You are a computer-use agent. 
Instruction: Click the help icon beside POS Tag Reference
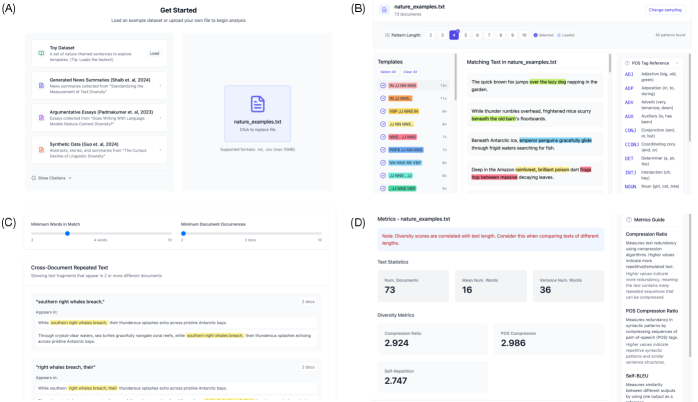(627, 63)
